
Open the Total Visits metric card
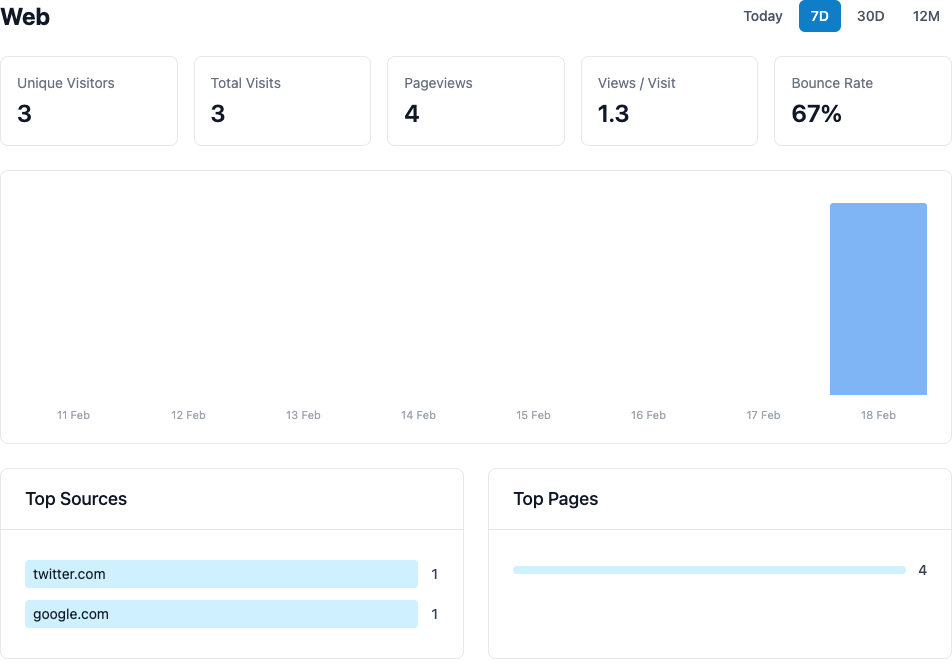[x=282, y=100]
